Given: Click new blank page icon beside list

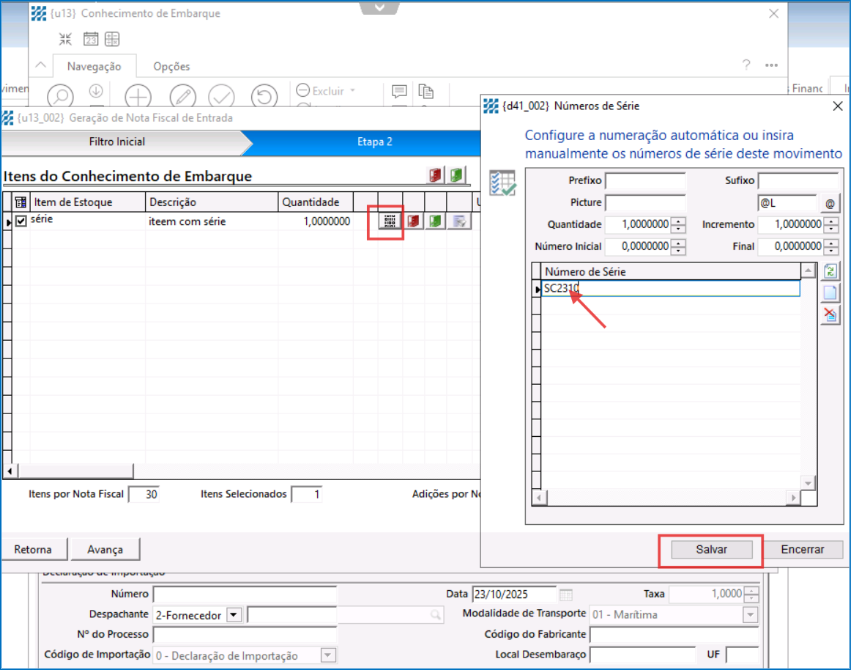Looking at the screenshot, I should tap(830, 293).
